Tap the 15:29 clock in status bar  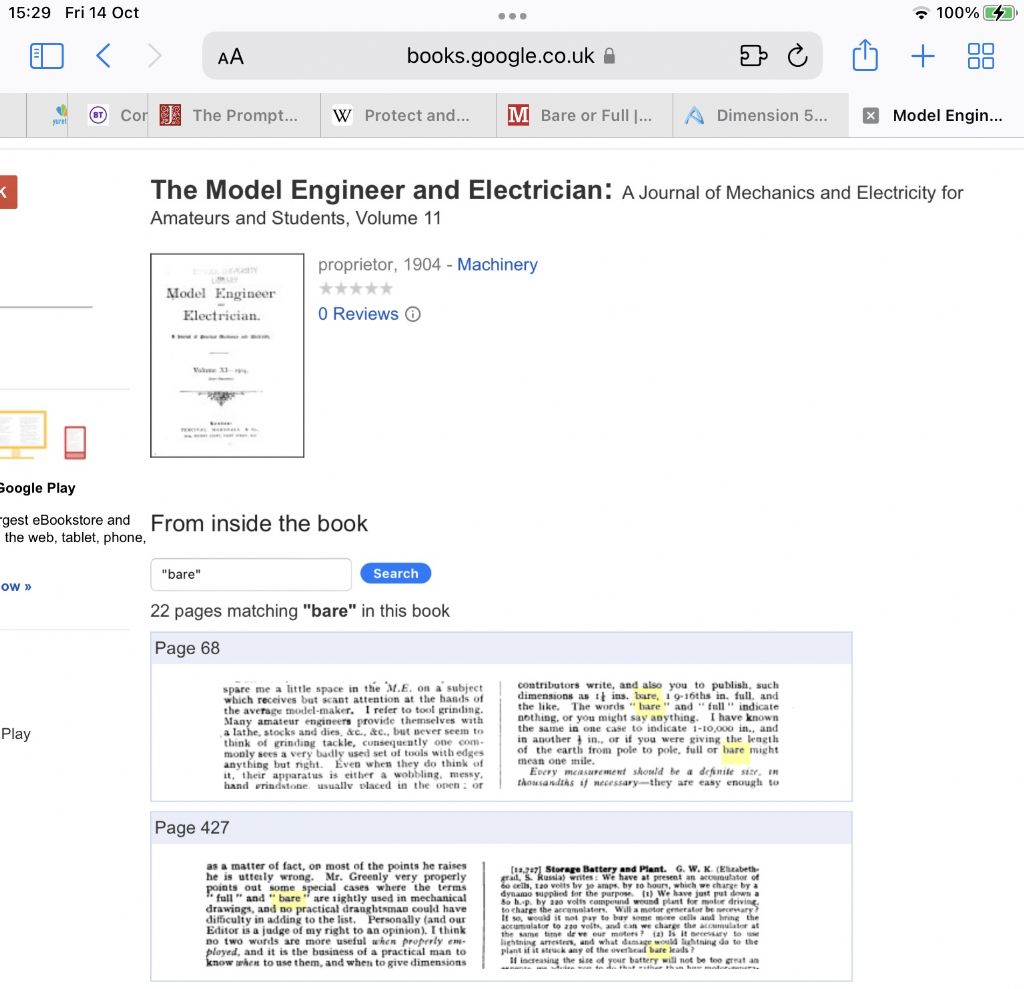(x=29, y=13)
